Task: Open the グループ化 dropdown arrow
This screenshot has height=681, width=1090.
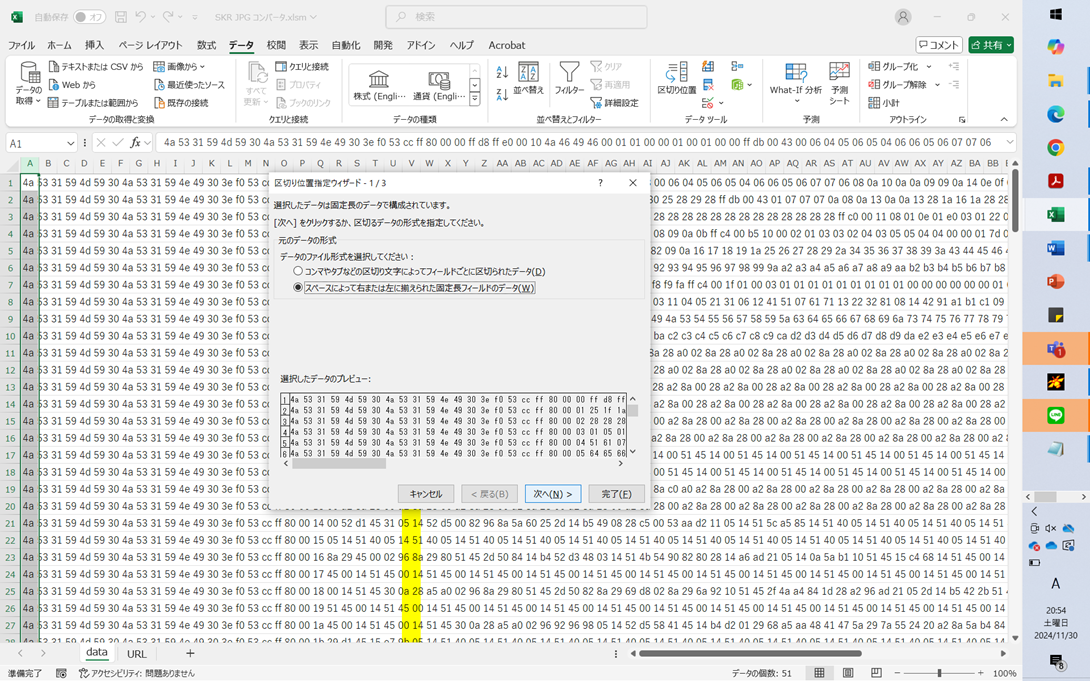Action: (929, 67)
